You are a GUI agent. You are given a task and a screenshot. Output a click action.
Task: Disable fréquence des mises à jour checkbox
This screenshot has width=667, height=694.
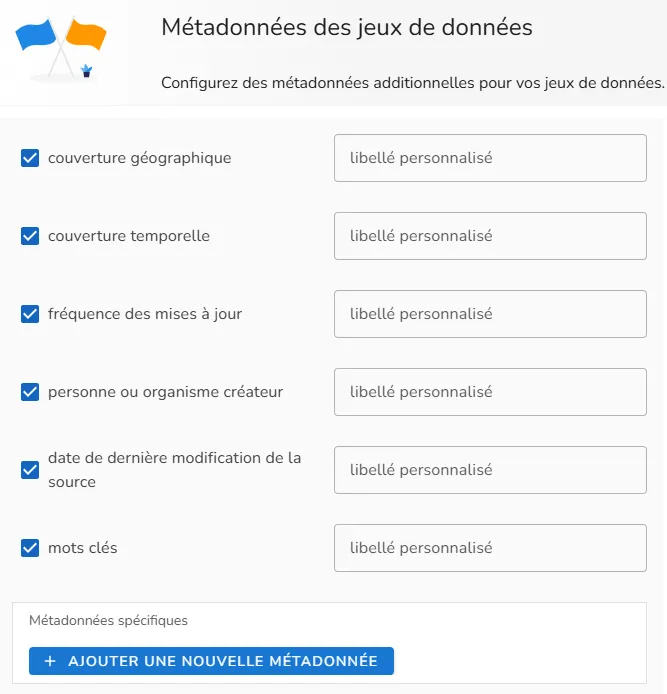tap(30, 314)
